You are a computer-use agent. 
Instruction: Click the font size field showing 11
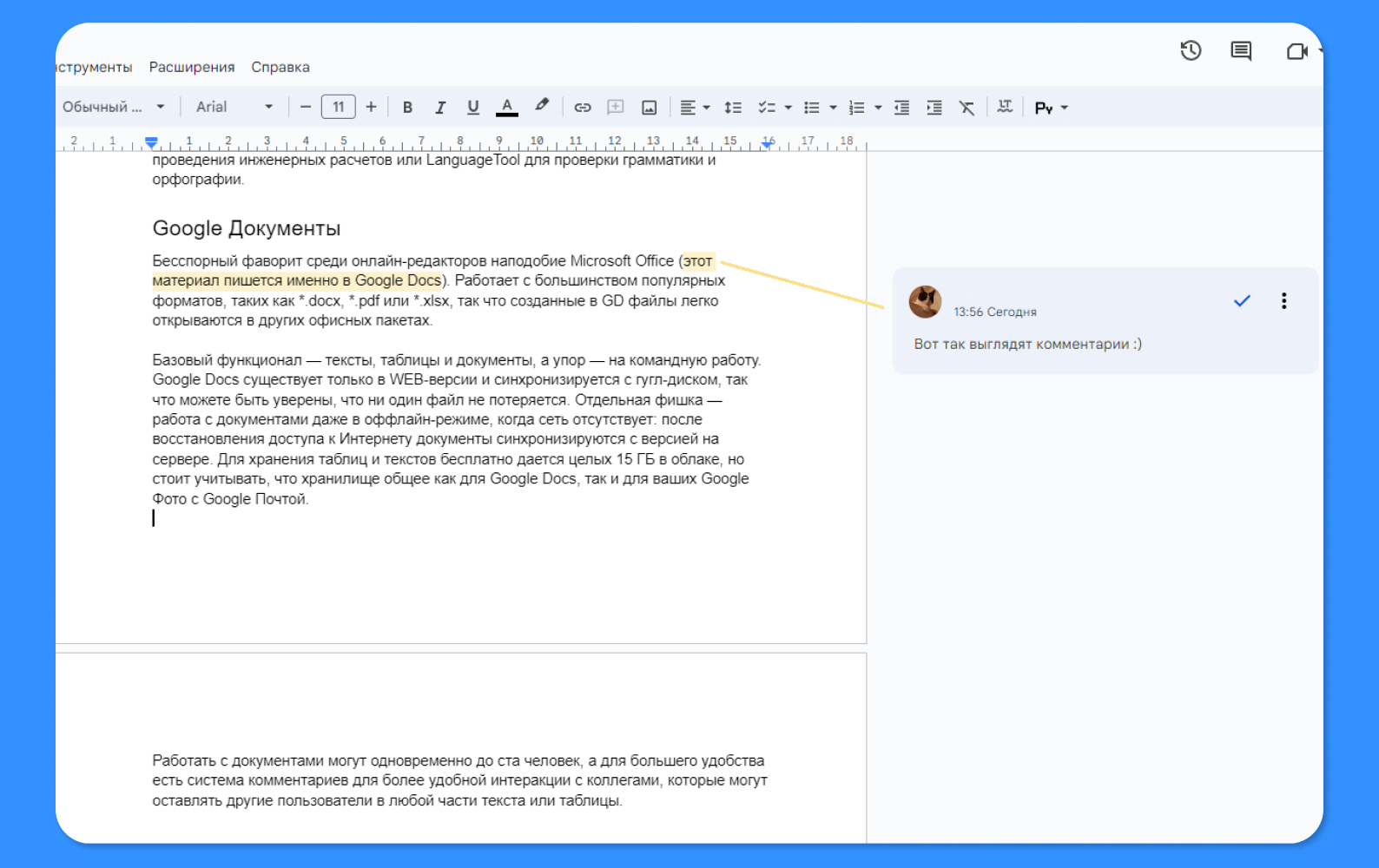[x=339, y=107]
